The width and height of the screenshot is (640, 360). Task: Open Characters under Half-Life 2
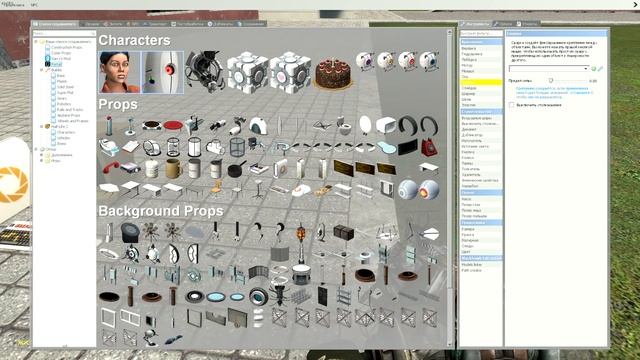coord(66,133)
